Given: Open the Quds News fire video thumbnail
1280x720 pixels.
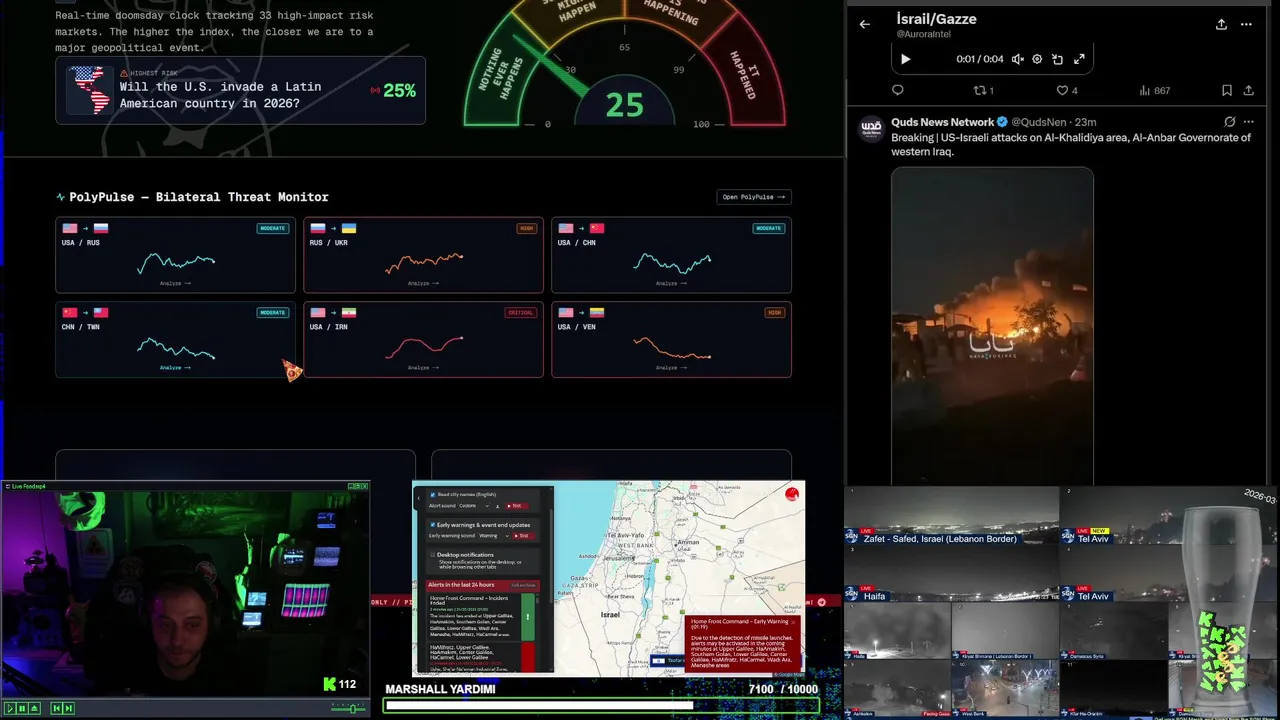Looking at the screenshot, I should click(x=992, y=325).
